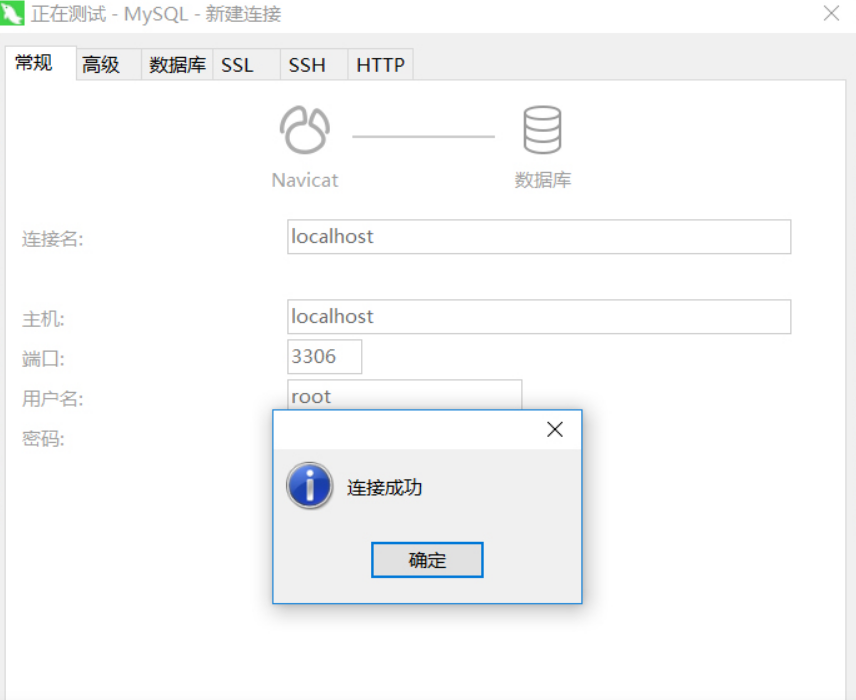Click the 用户名: label
This screenshot has width=856, height=700.
click(52, 399)
